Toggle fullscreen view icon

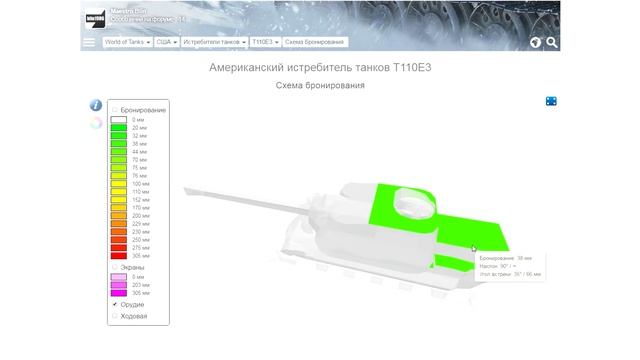(551, 101)
